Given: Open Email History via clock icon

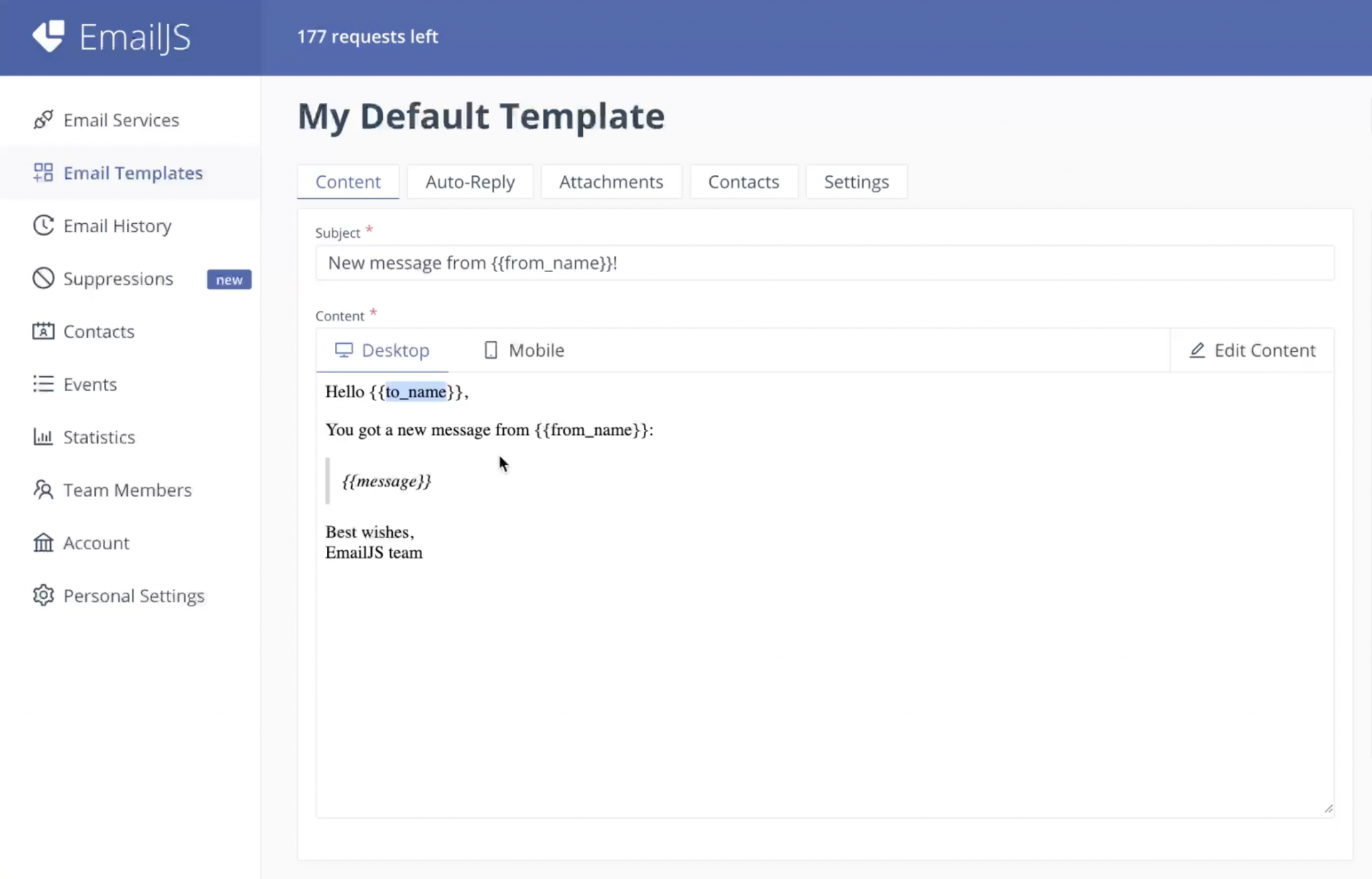Looking at the screenshot, I should coord(43,226).
